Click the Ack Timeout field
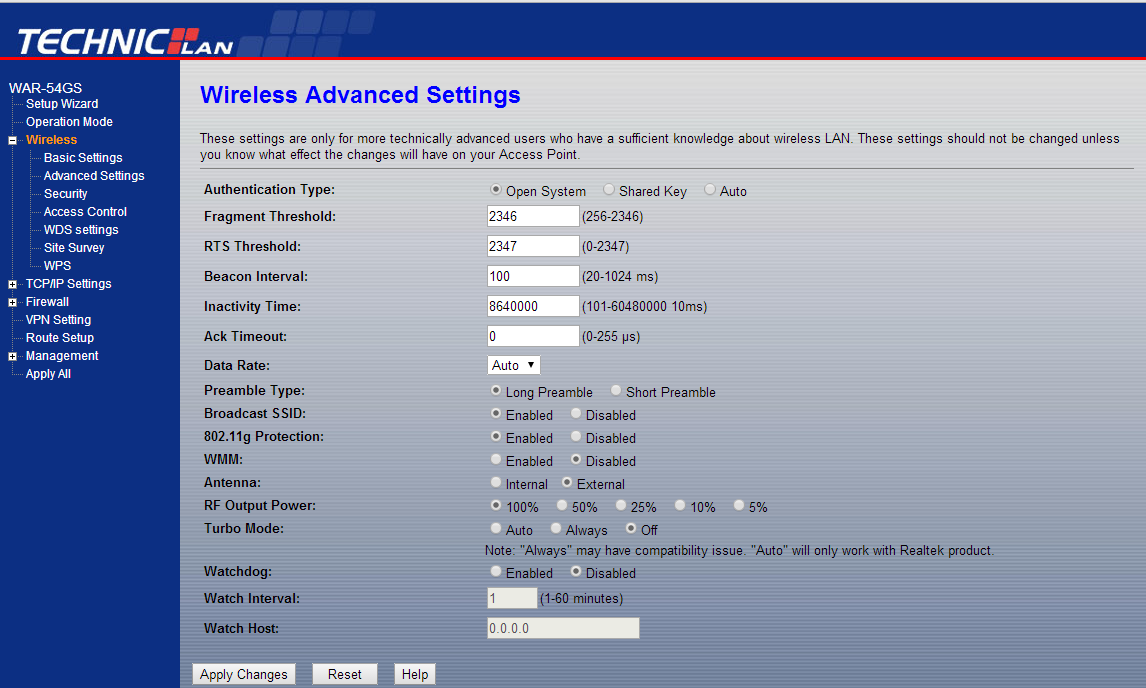Viewport: 1146px width, 688px height. pos(533,336)
